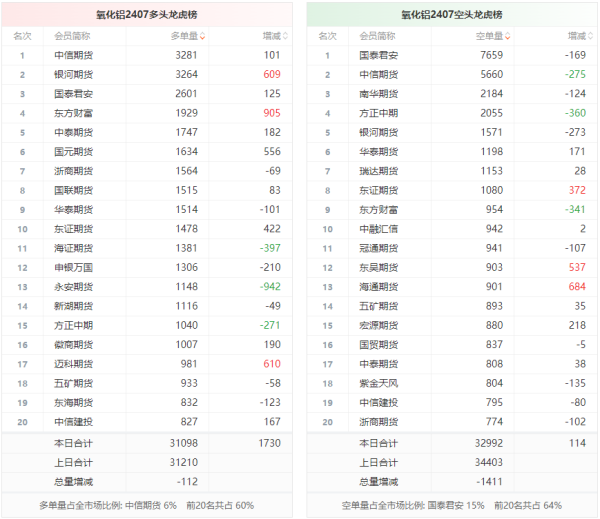Click short table 名次 column header
This screenshot has height=519, width=600.
tap(328, 36)
